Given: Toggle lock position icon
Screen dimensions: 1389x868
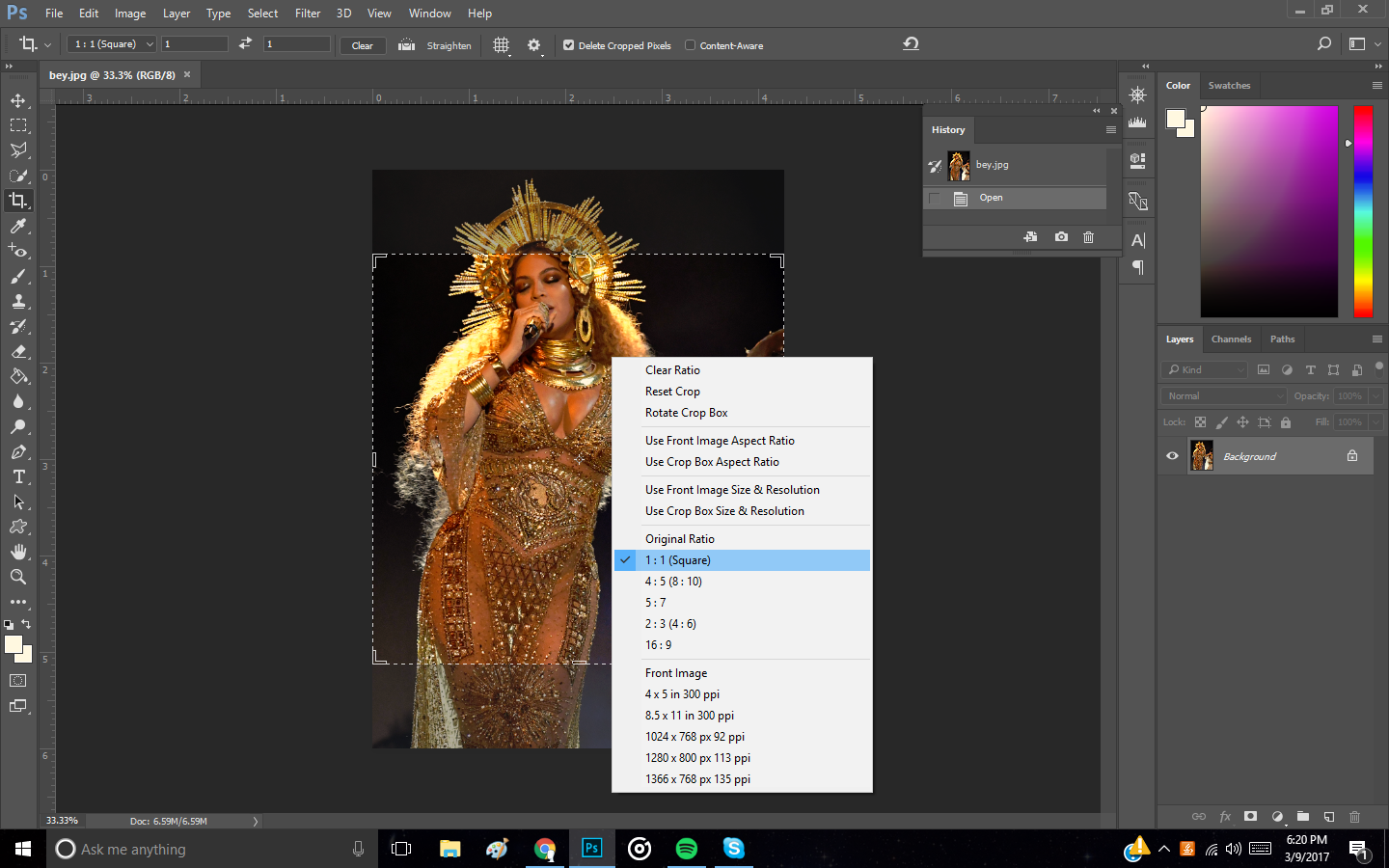Looking at the screenshot, I should (1242, 422).
